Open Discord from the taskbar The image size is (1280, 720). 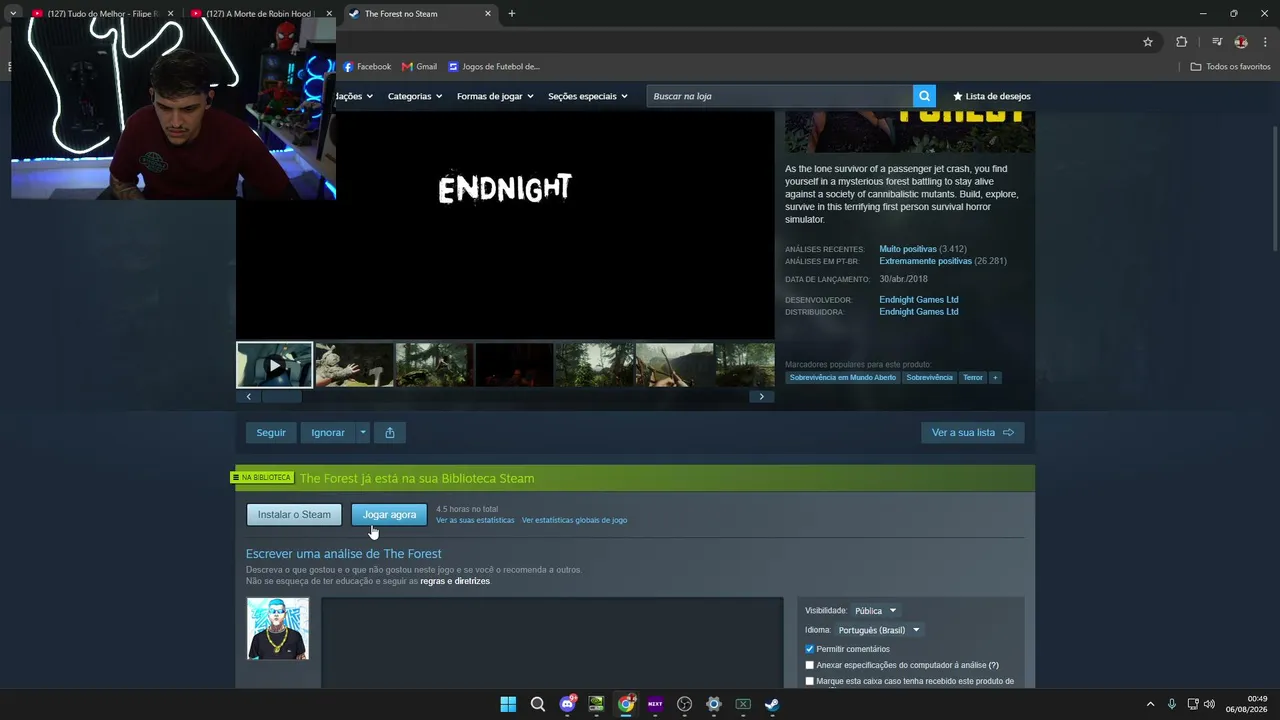567,704
